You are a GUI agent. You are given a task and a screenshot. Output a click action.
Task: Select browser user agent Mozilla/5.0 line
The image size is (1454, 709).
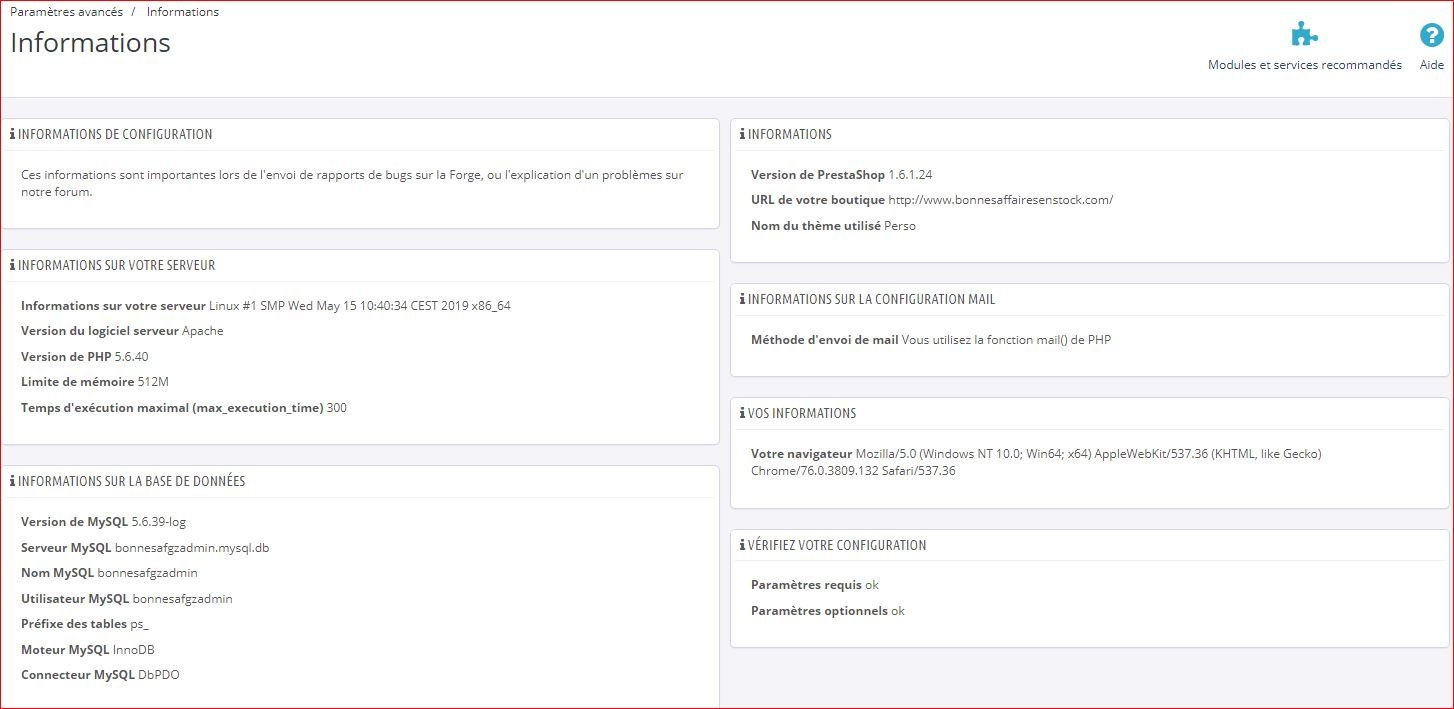[x=1089, y=454]
